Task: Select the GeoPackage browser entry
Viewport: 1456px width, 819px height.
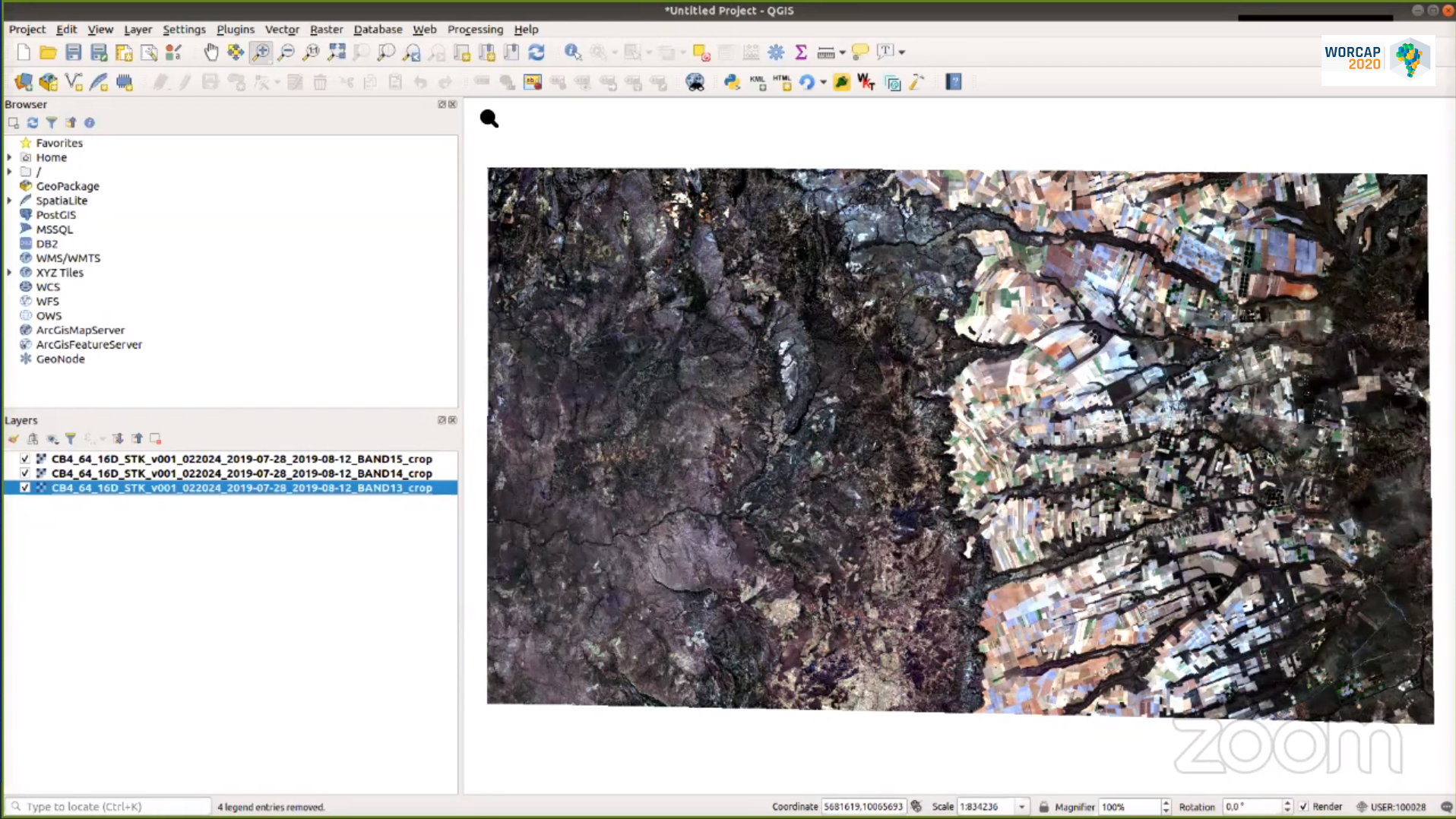Action: tap(67, 186)
